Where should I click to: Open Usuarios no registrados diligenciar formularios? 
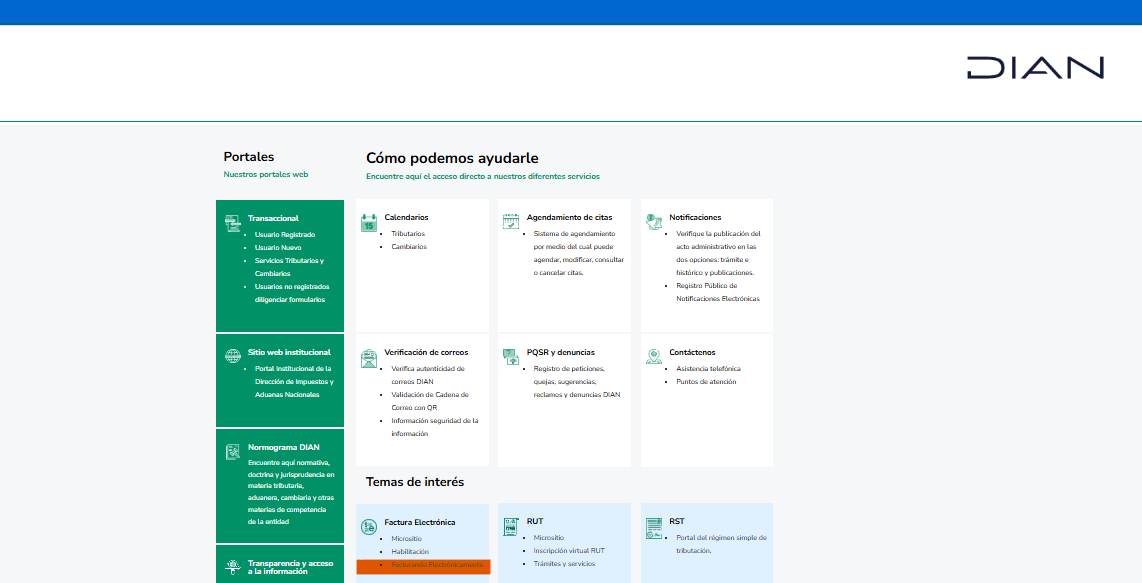[x=292, y=293]
